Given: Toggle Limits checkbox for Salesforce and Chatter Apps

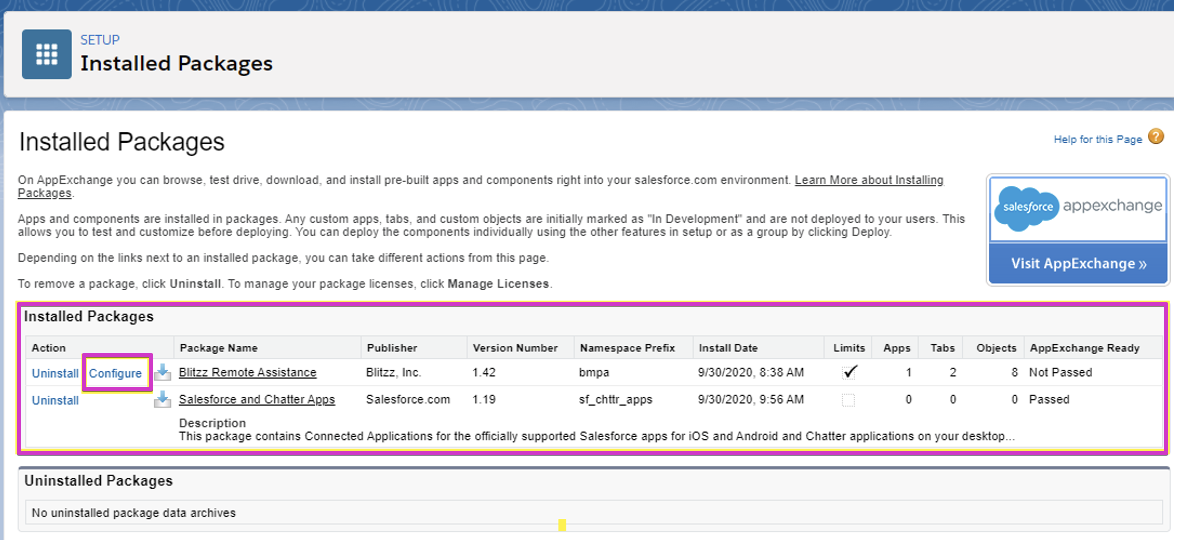Looking at the screenshot, I should [848, 400].
